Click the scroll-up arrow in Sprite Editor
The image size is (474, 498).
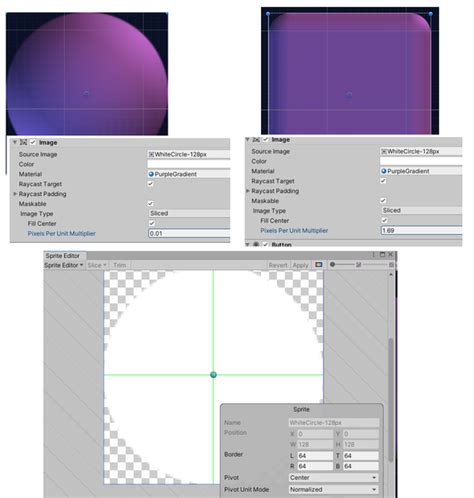[x=391, y=274]
